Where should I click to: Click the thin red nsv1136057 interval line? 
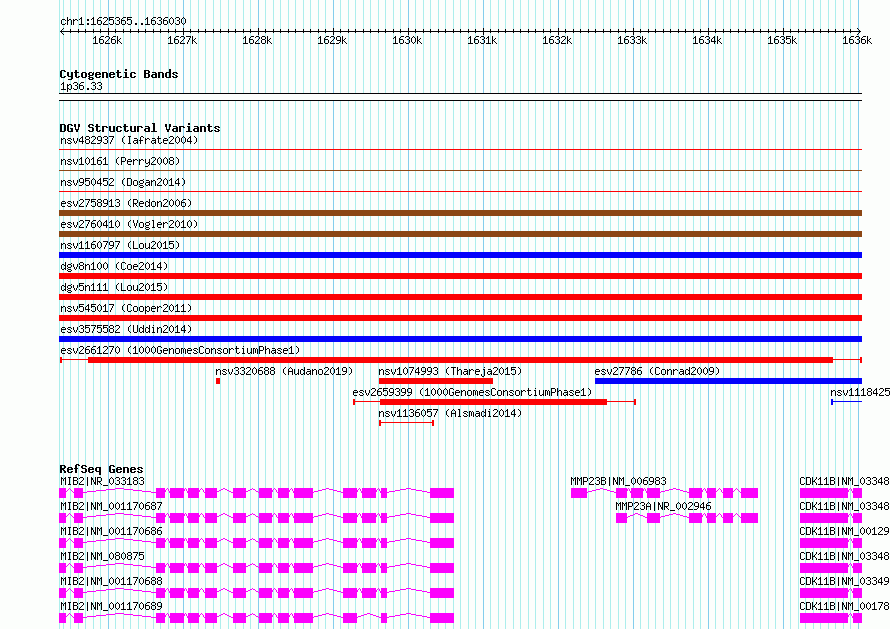[x=406, y=423]
